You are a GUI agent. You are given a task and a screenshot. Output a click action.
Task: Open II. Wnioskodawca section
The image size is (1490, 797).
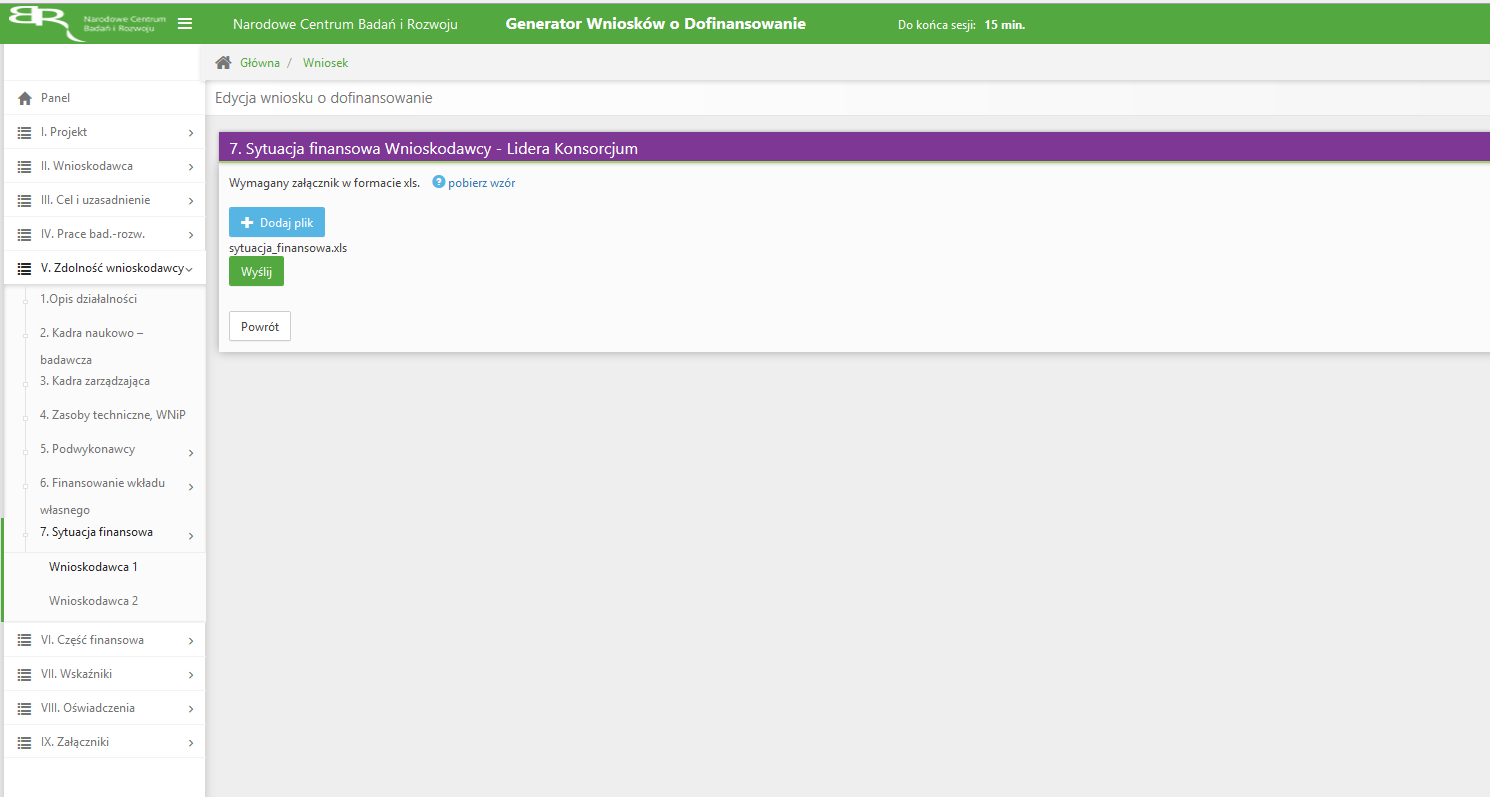click(x=103, y=166)
